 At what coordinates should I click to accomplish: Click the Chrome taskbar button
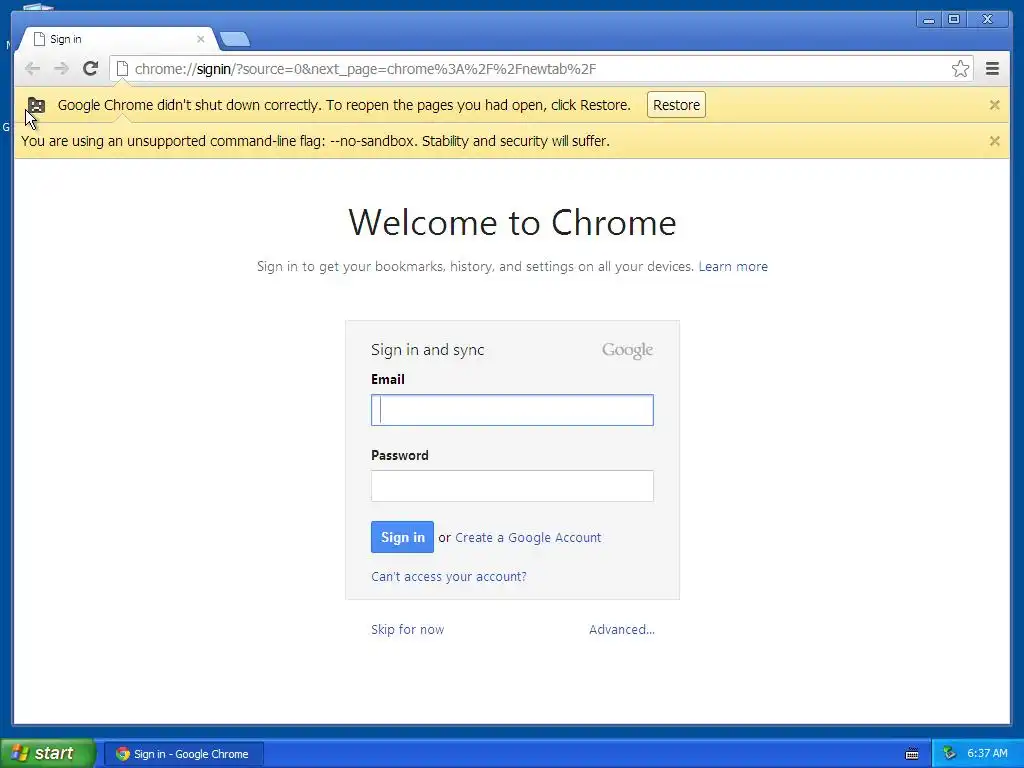coord(184,754)
